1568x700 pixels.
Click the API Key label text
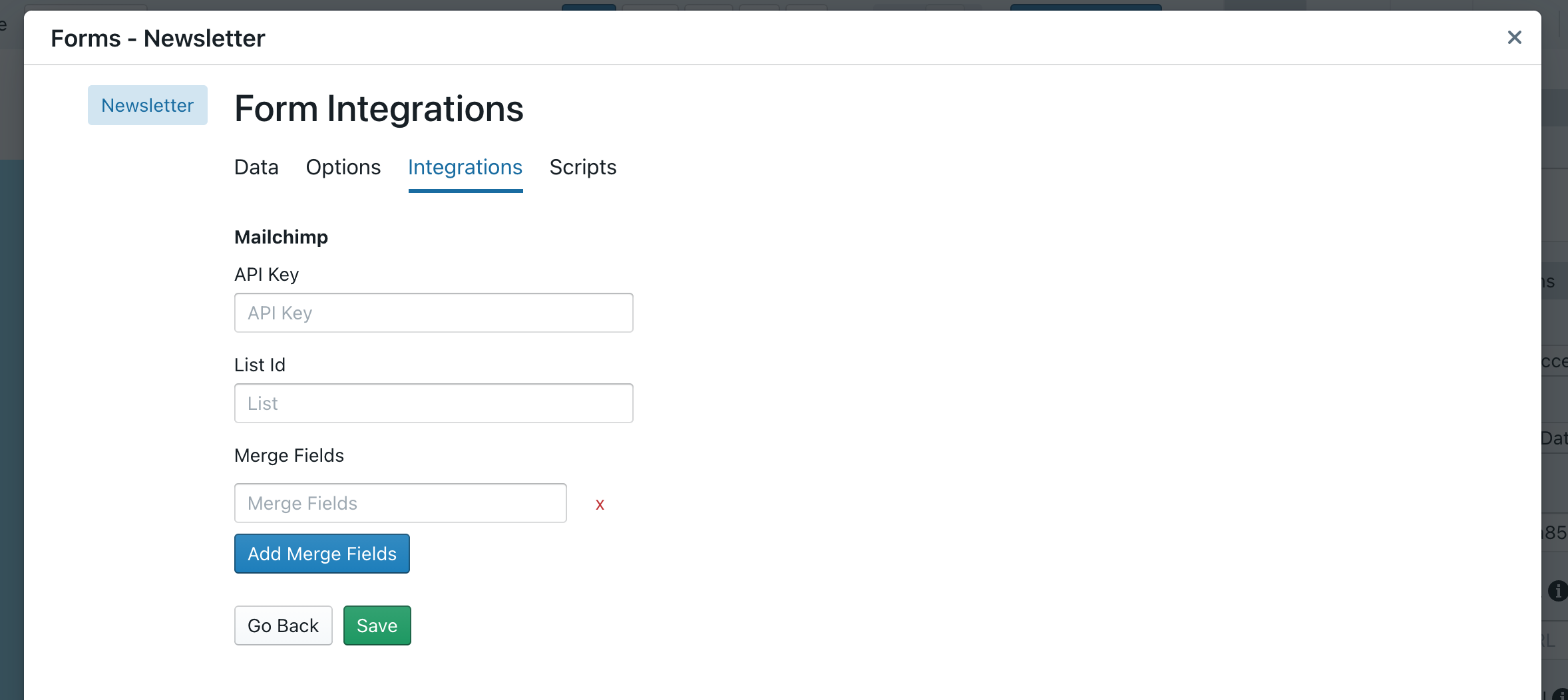click(x=267, y=274)
